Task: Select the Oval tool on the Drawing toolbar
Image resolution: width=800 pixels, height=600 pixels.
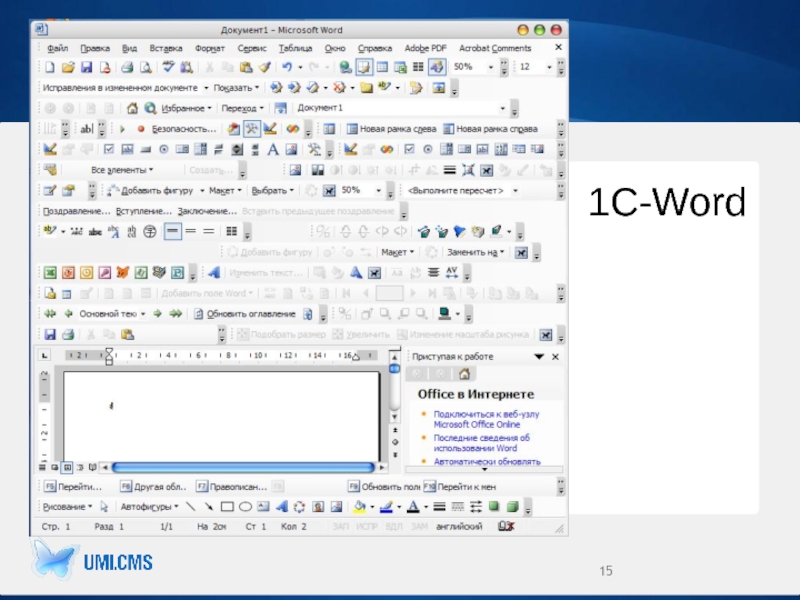Action: 245,507
